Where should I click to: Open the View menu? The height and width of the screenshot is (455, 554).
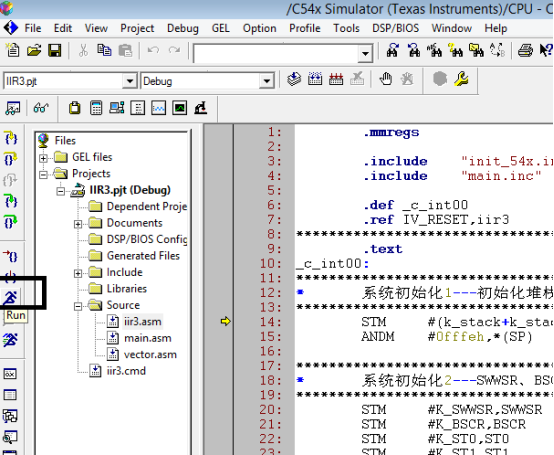pyautogui.click(x=96, y=28)
